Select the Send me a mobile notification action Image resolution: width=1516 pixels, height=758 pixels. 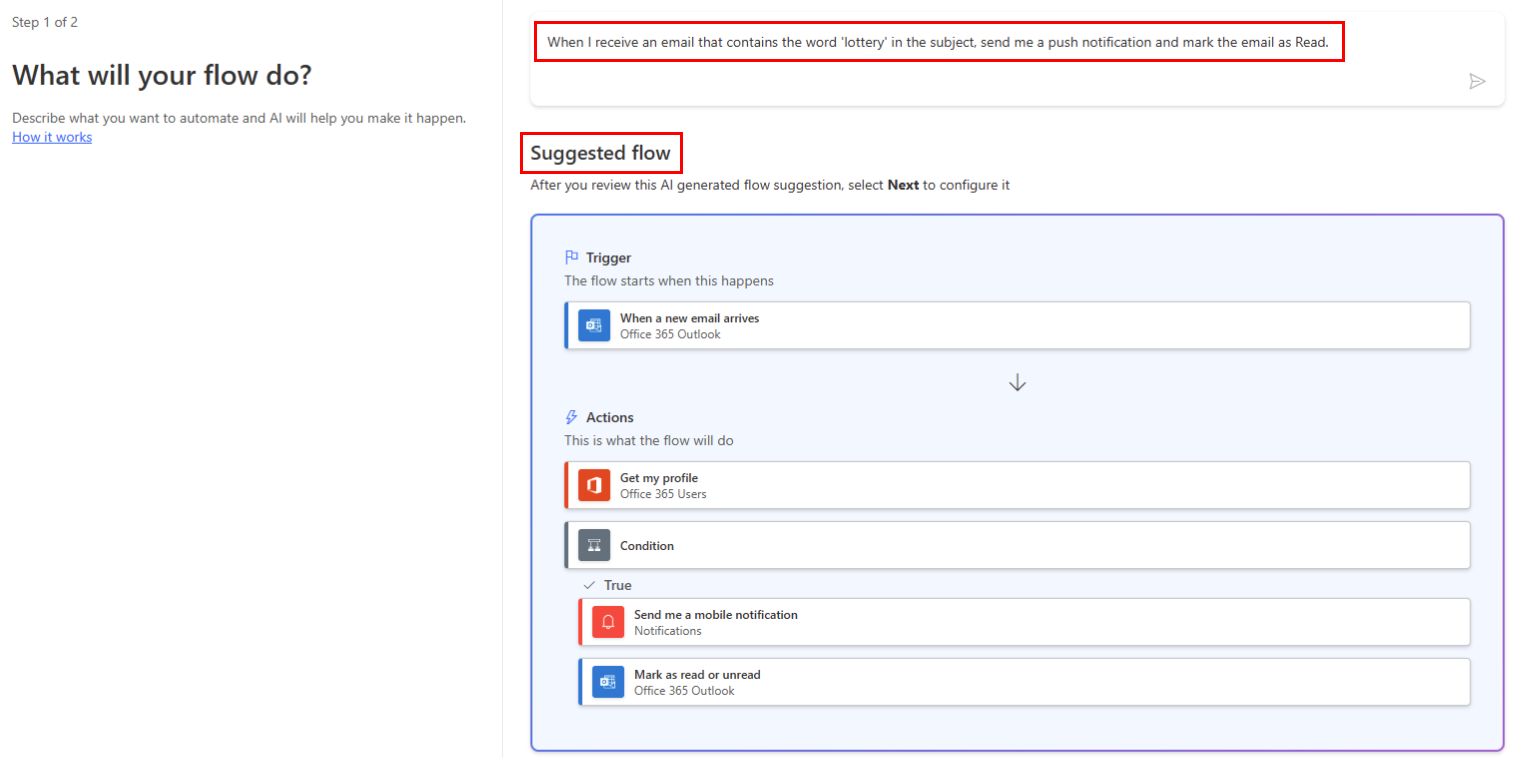coord(1025,621)
